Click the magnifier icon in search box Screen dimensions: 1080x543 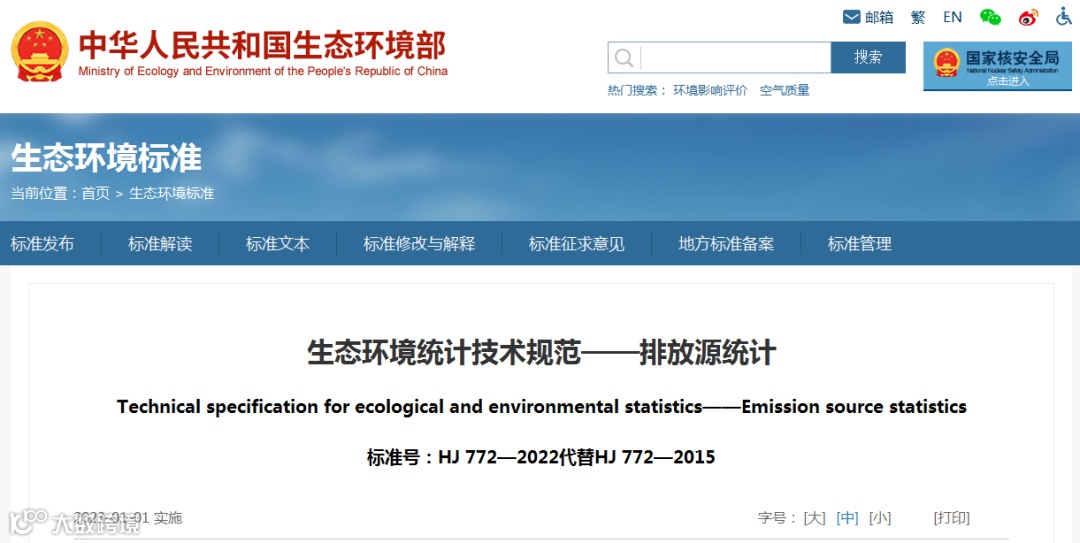(623, 58)
